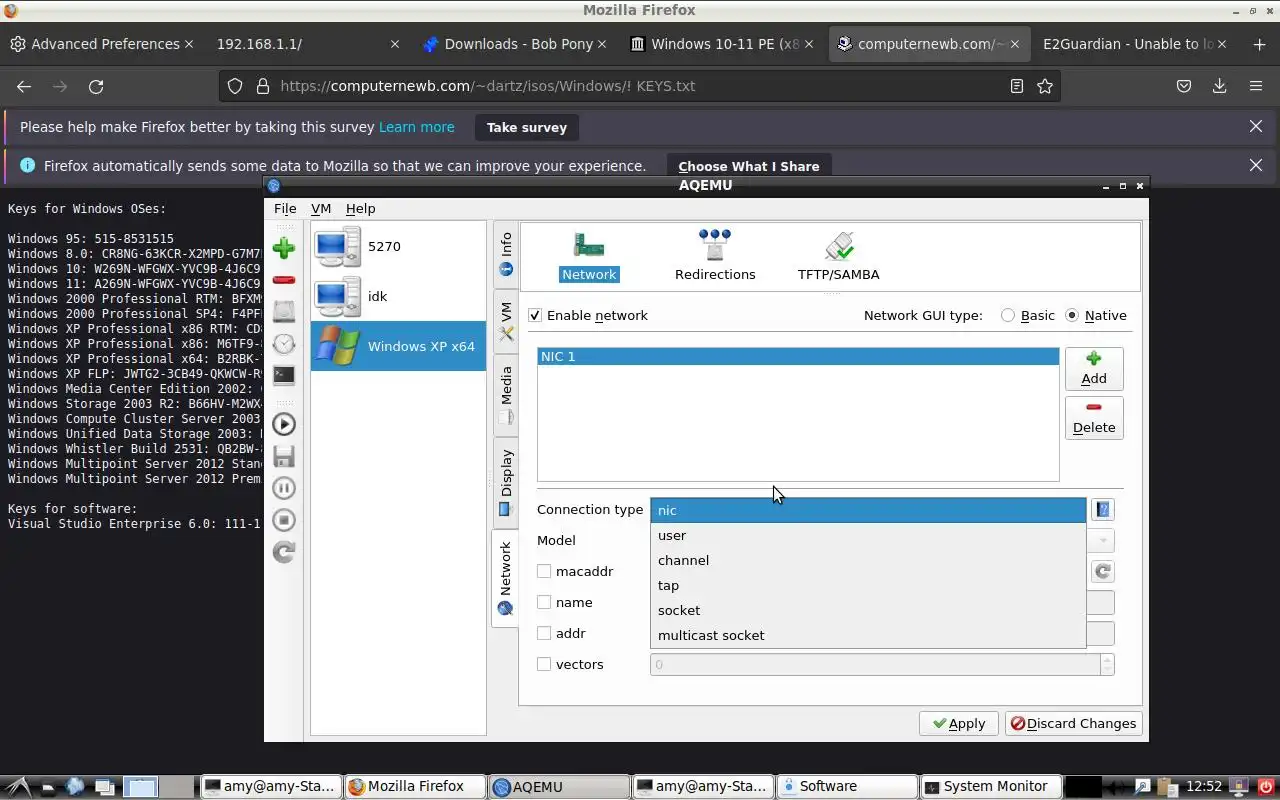
Task: Enable the name checkbox
Action: pyautogui.click(x=544, y=602)
